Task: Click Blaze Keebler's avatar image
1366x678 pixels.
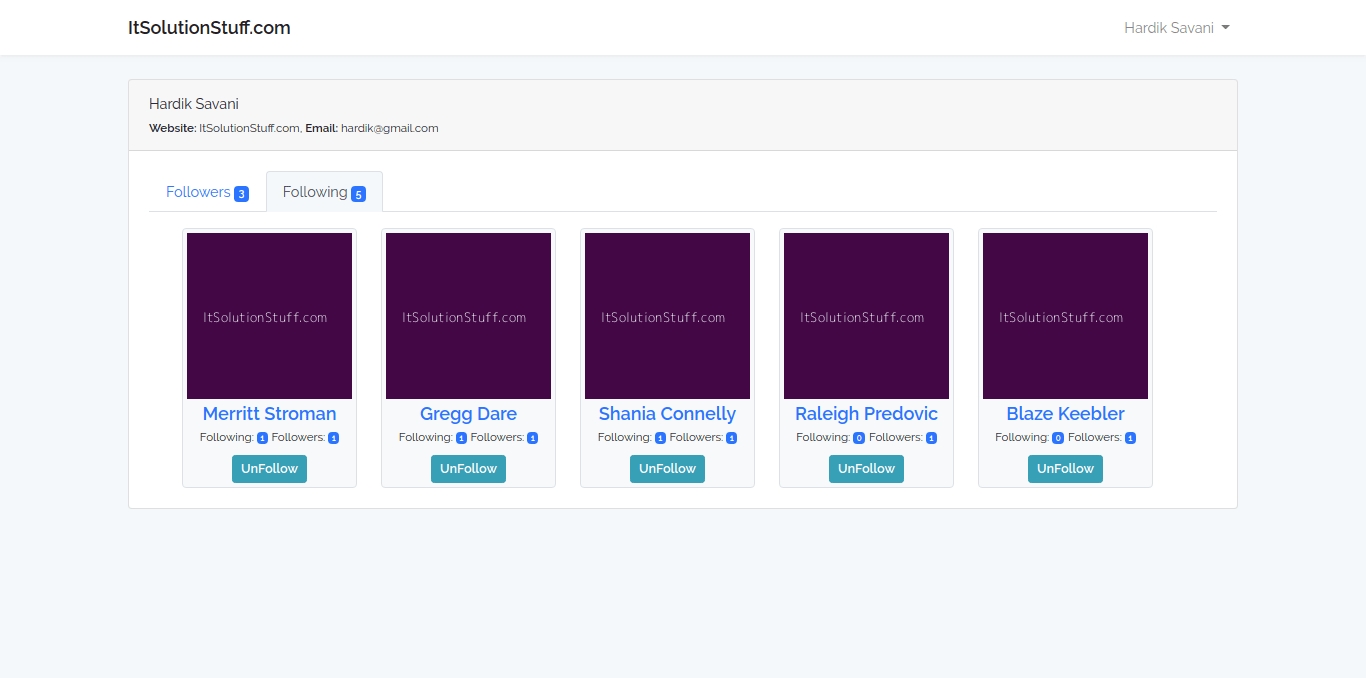Action: [1065, 316]
